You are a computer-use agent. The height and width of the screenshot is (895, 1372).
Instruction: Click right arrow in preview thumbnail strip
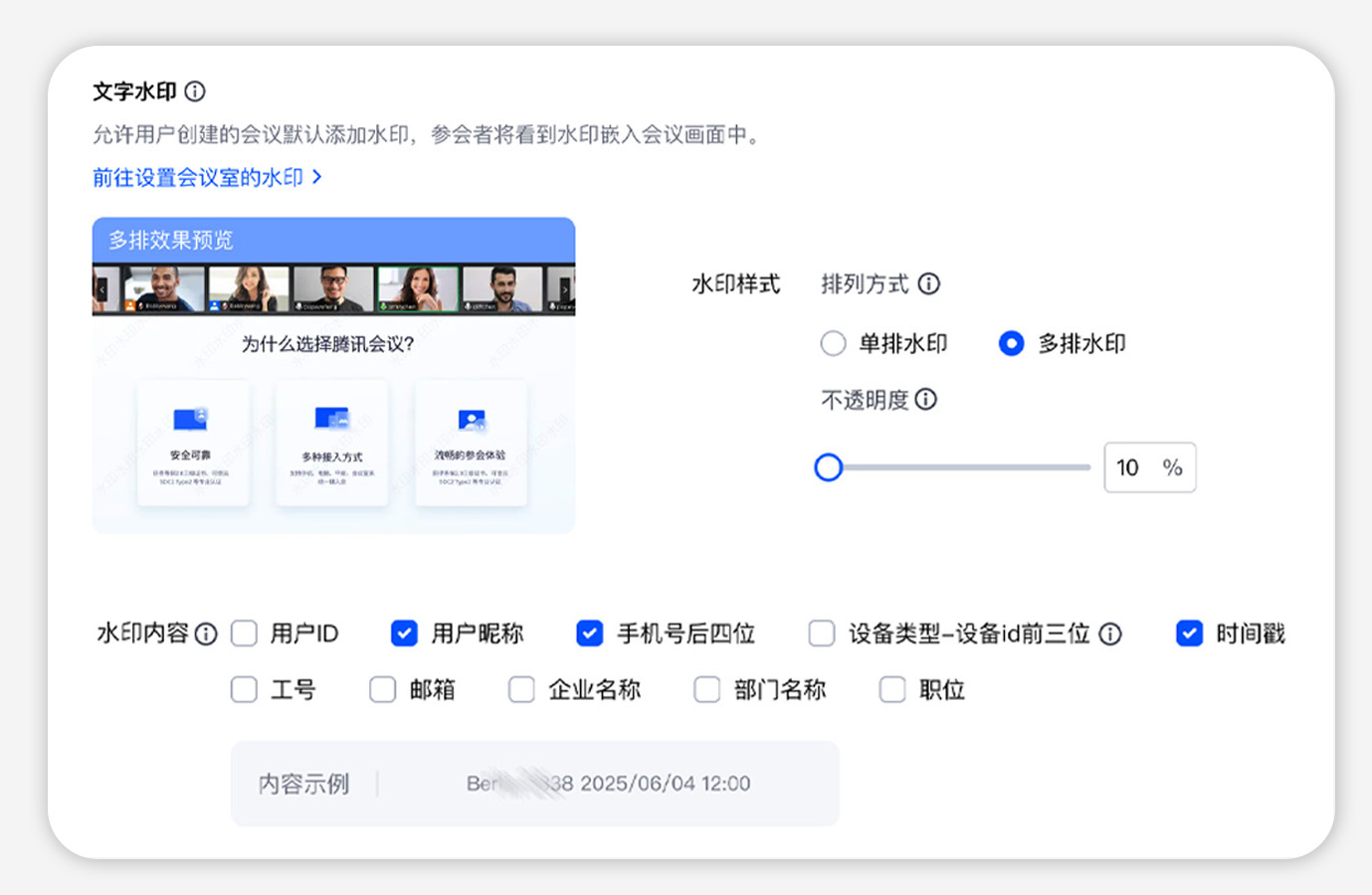565,290
